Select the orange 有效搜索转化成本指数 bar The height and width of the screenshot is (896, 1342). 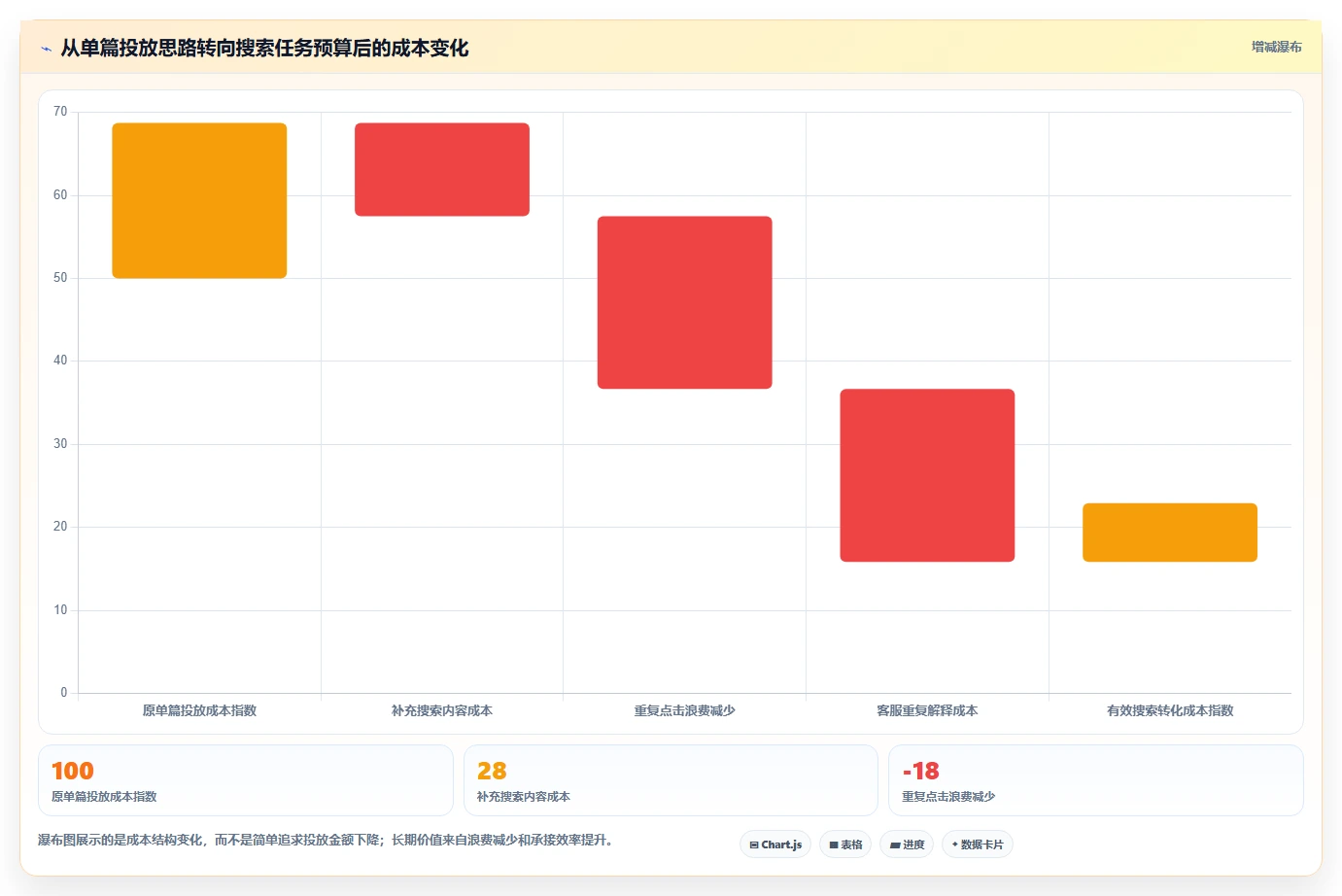(1170, 533)
